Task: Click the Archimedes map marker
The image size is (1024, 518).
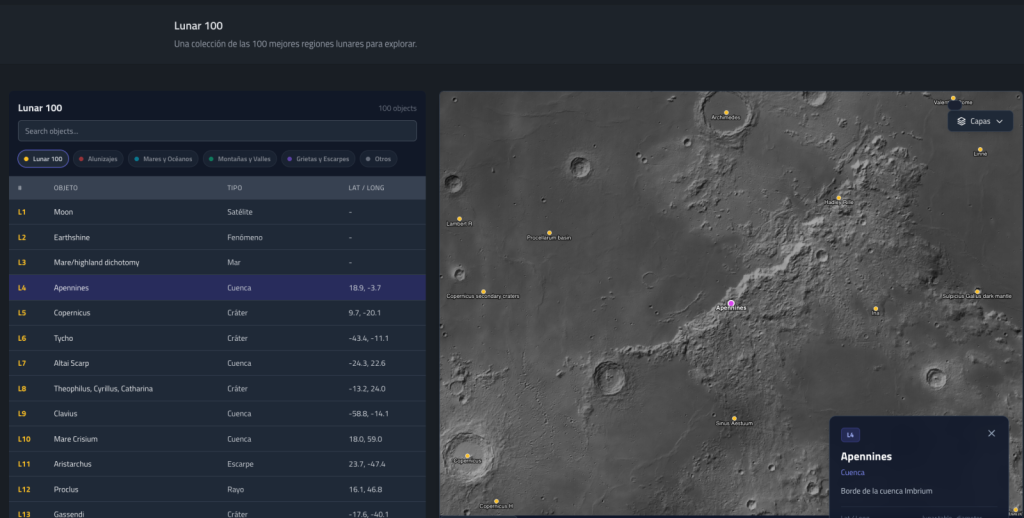Action: tap(726, 112)
